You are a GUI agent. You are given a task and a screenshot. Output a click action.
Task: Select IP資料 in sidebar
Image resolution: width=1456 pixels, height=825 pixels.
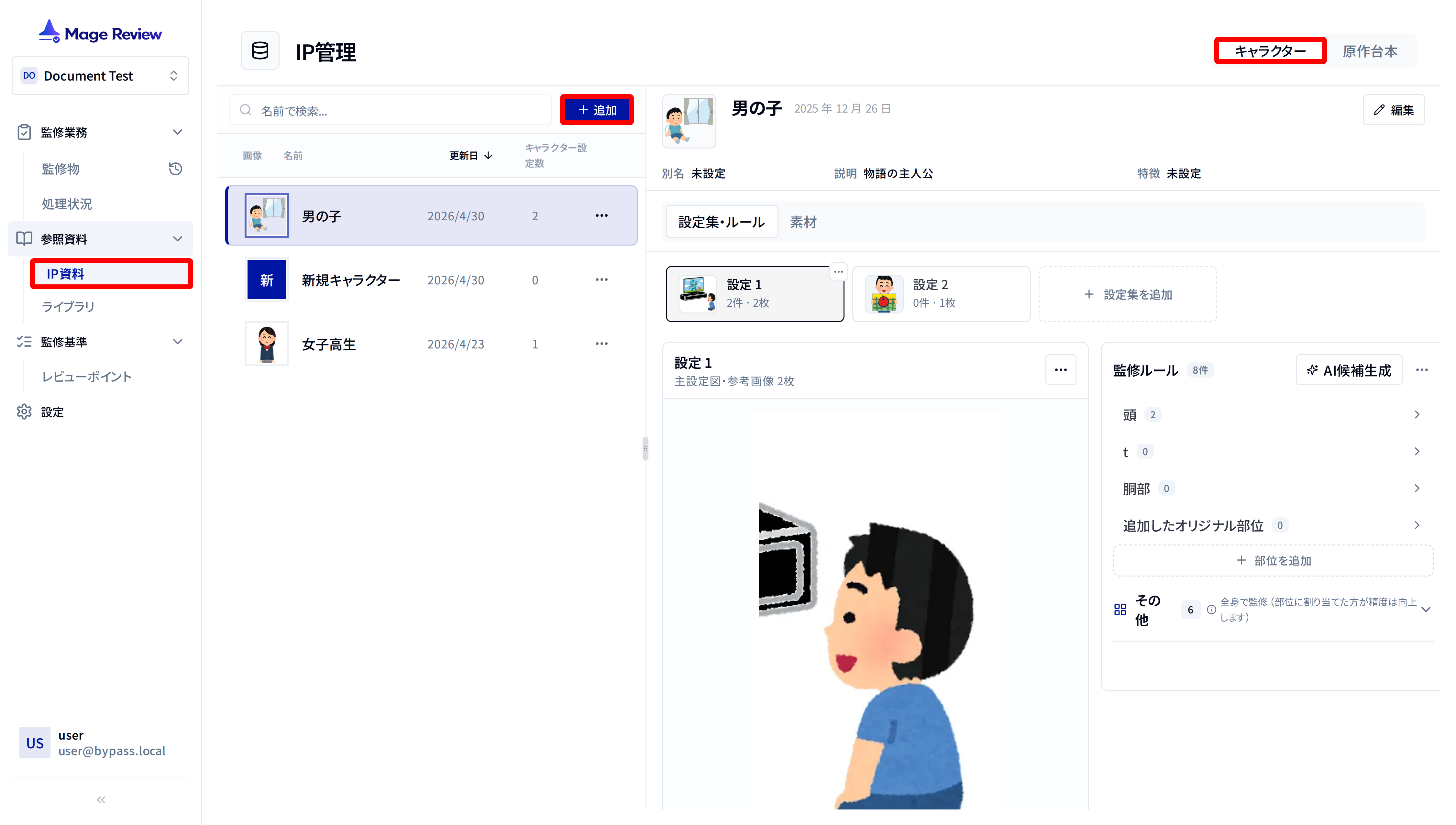pos(112,274)
